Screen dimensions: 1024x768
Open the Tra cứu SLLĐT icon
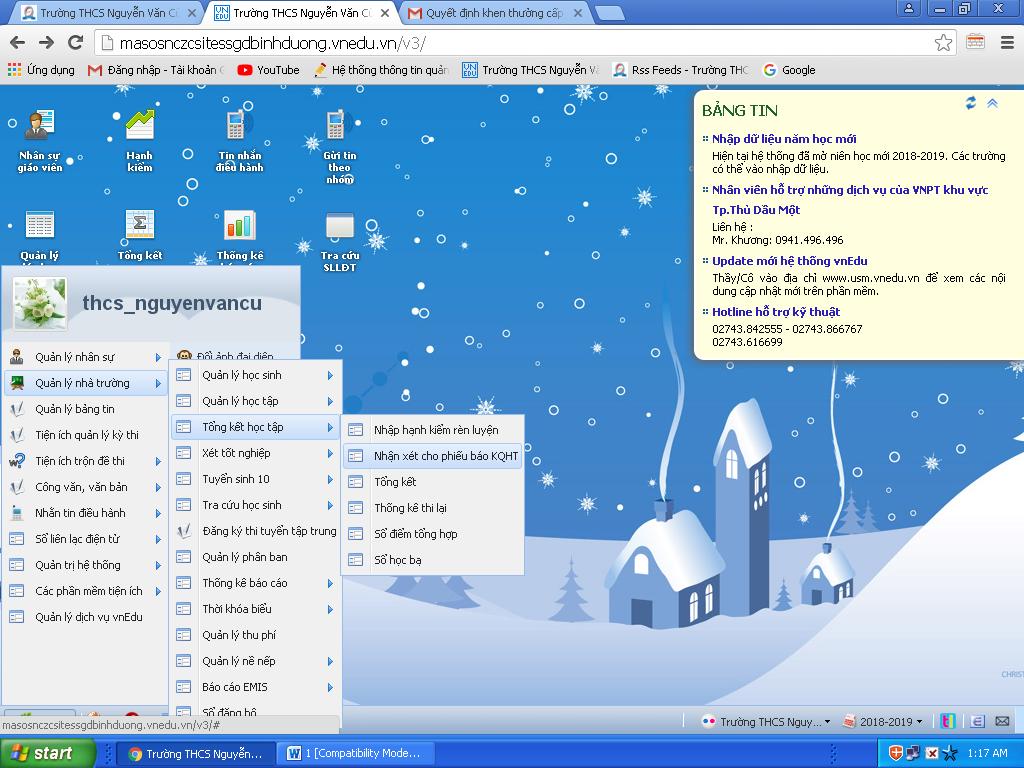click(339, 241)
